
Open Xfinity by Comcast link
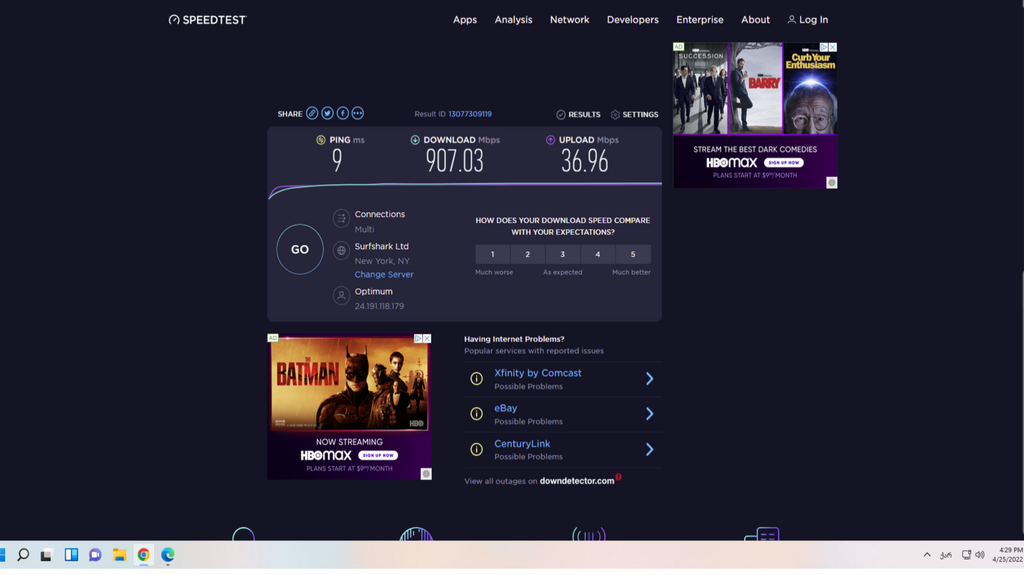pyautogui.click(x=537, y=373)
